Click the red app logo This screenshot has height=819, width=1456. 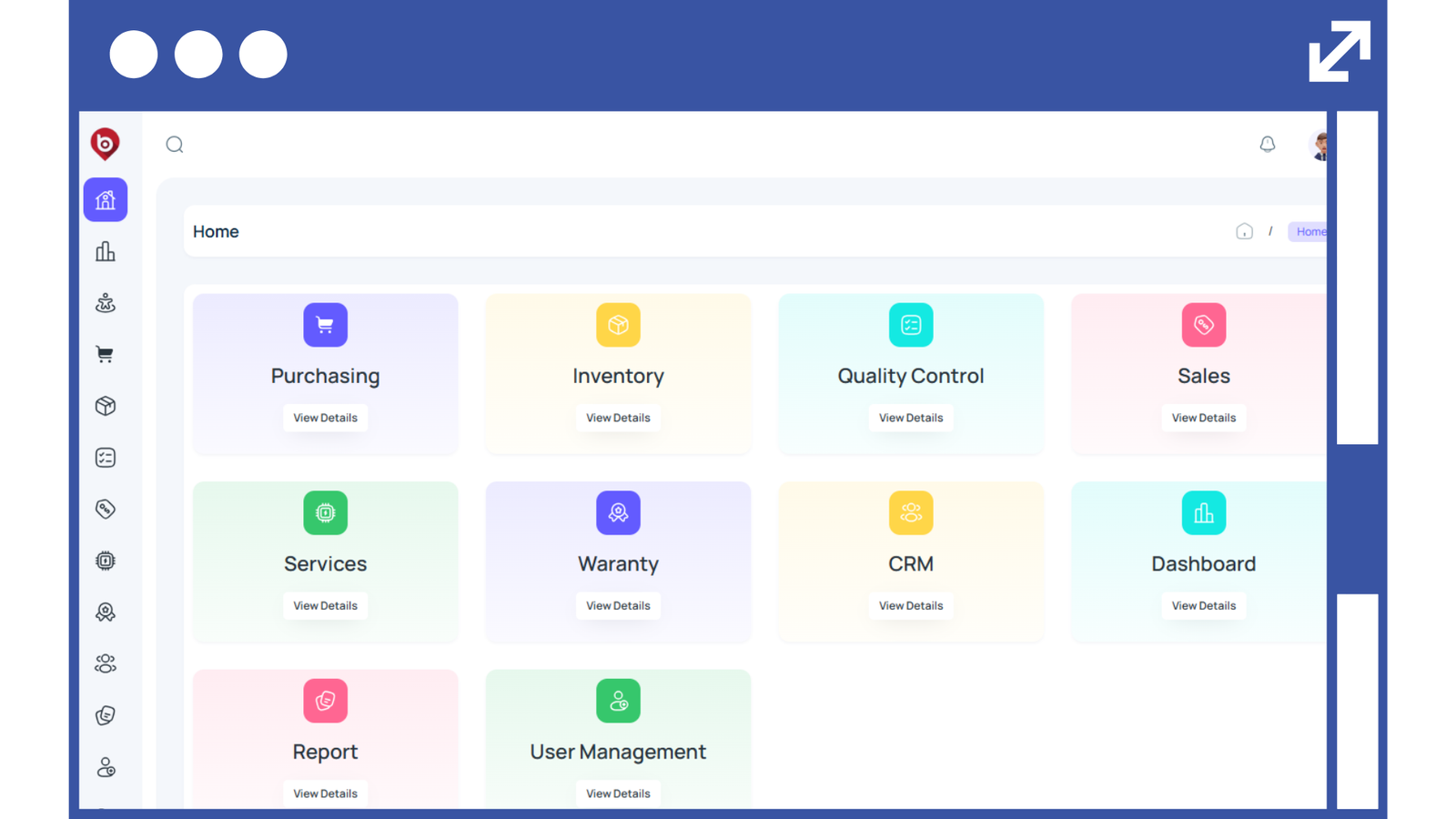tap(106, 144)
